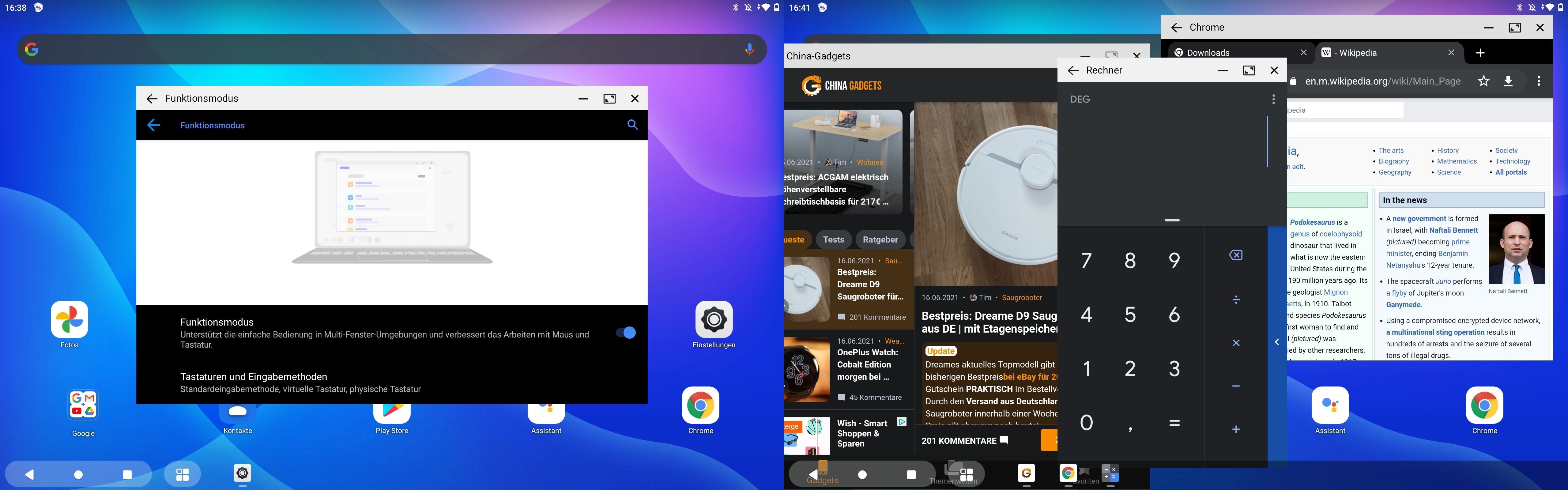1568x490 pixels.
Task: Expand the advanced functions chevron panel in calculator
Action: click(x=1277, y=341)
